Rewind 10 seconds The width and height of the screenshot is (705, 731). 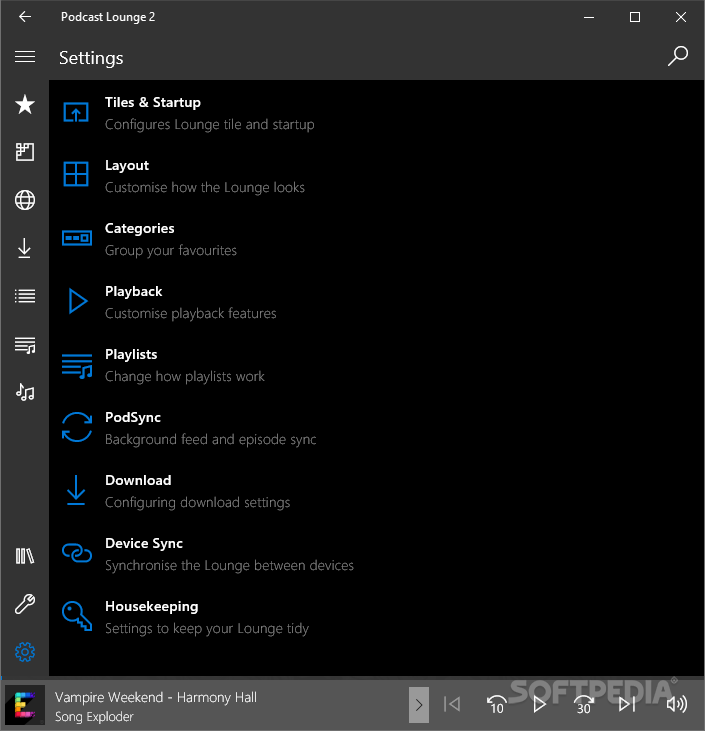click(x=496, y=704)
